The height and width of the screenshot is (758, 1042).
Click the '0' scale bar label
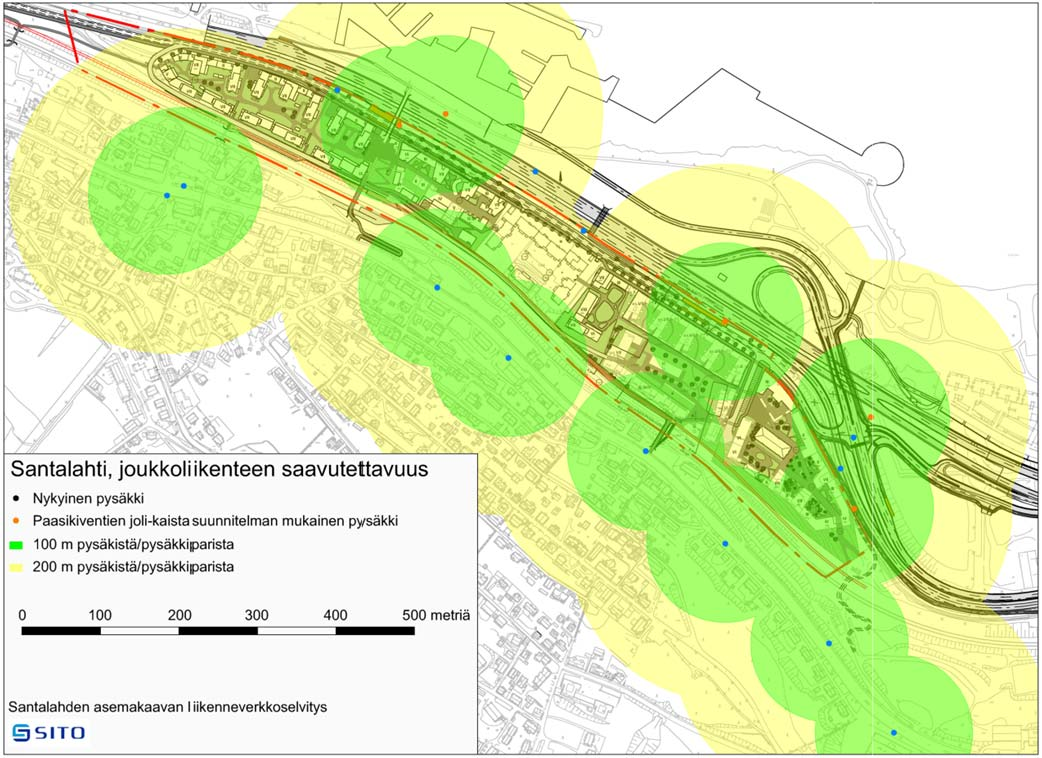23,615
